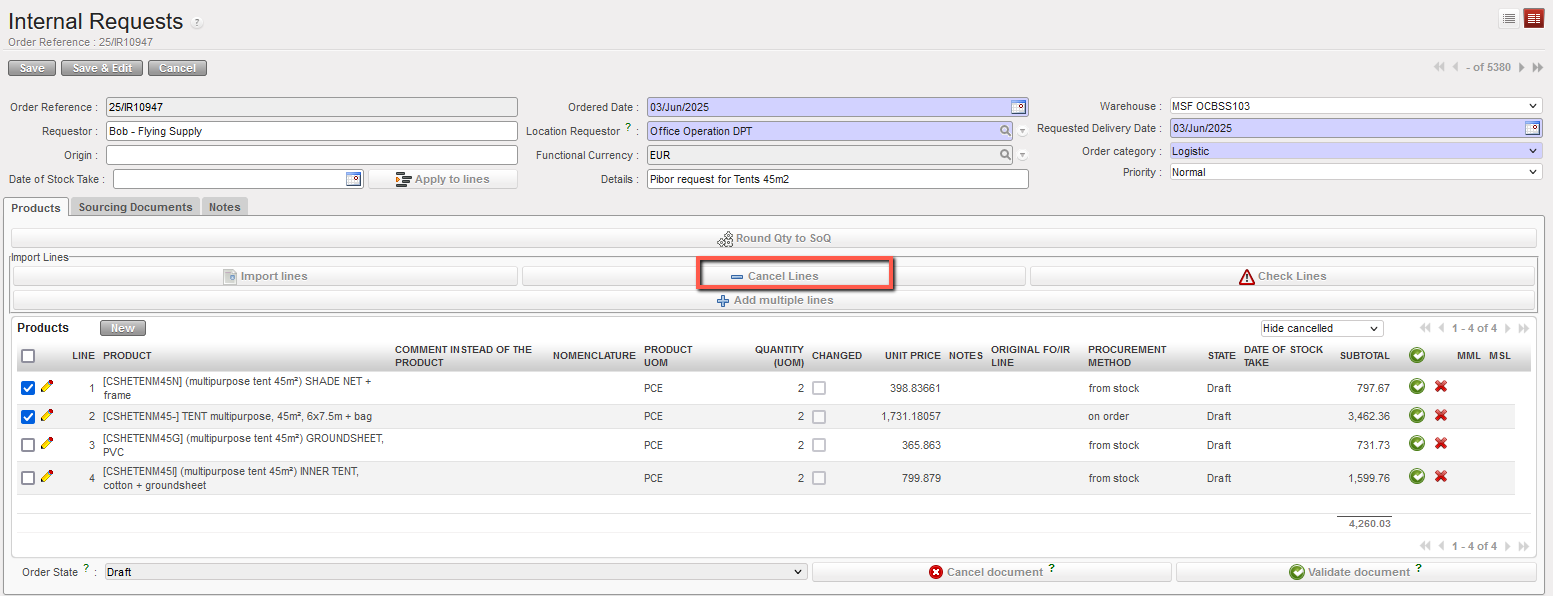1553x596 pixels.
Task: Click the red X delete icon on line 4
Action: coord(1441,477)
